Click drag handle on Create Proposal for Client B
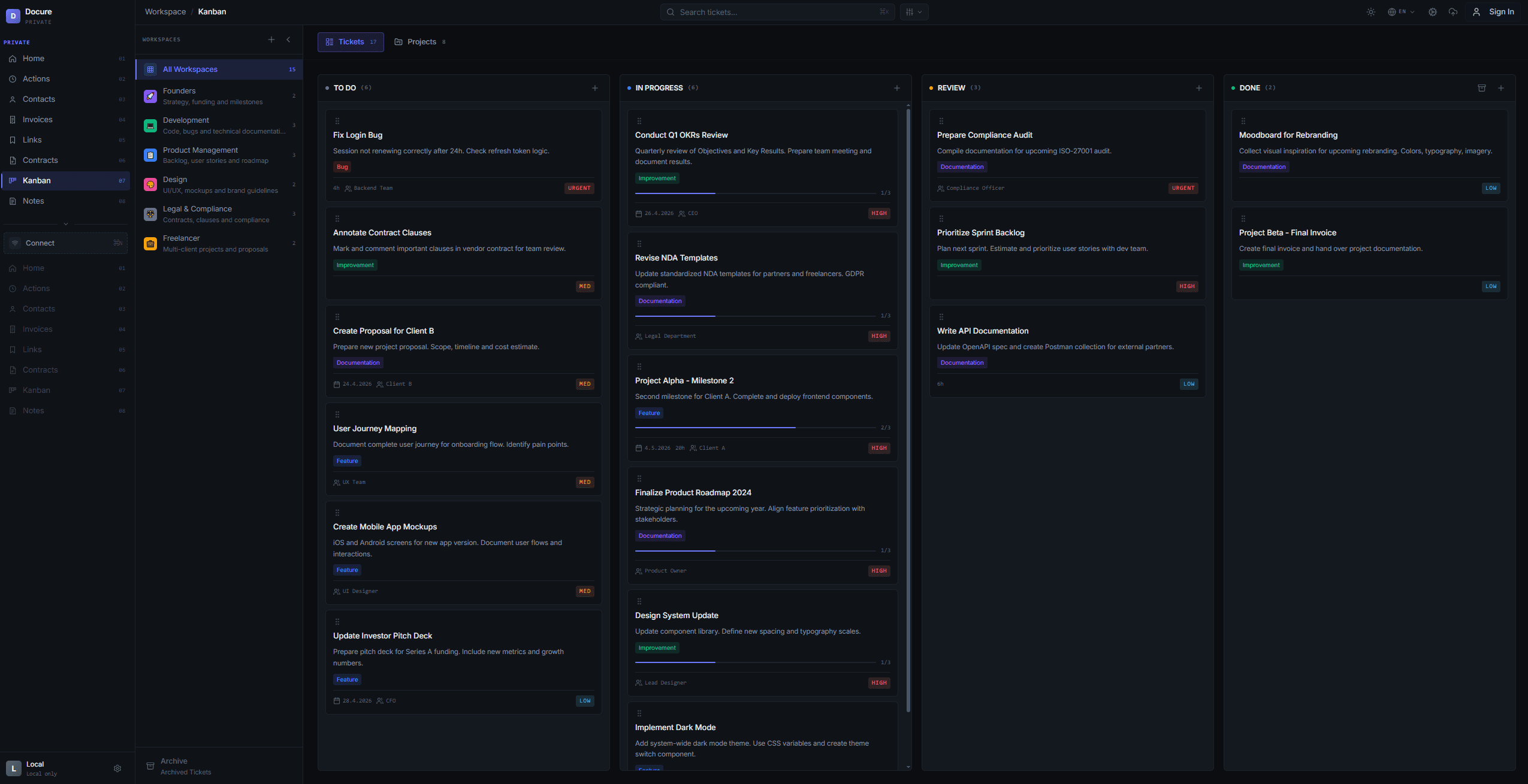1528x784 pixels. [337, 317]
